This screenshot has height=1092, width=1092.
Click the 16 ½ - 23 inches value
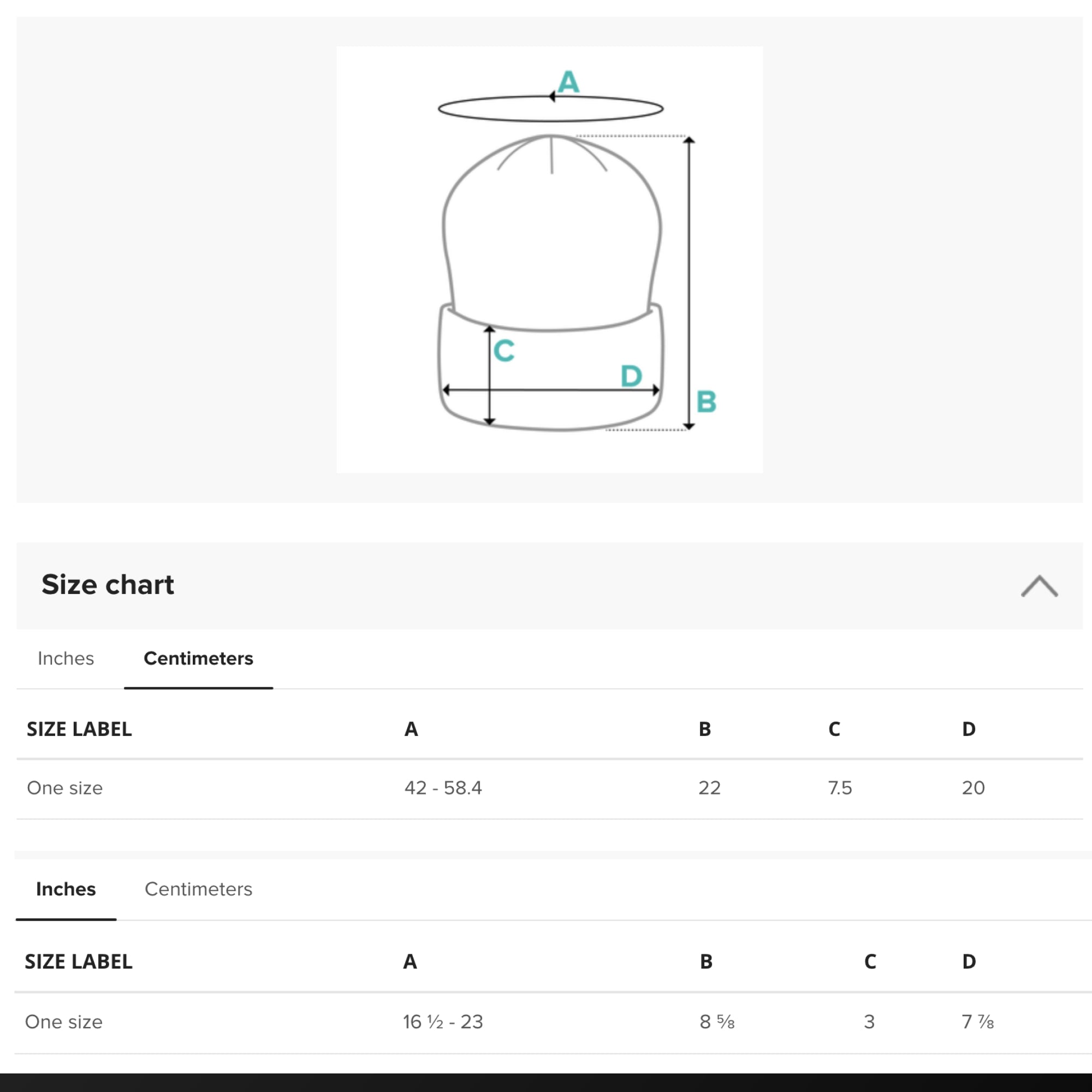tap(443, 1022)
